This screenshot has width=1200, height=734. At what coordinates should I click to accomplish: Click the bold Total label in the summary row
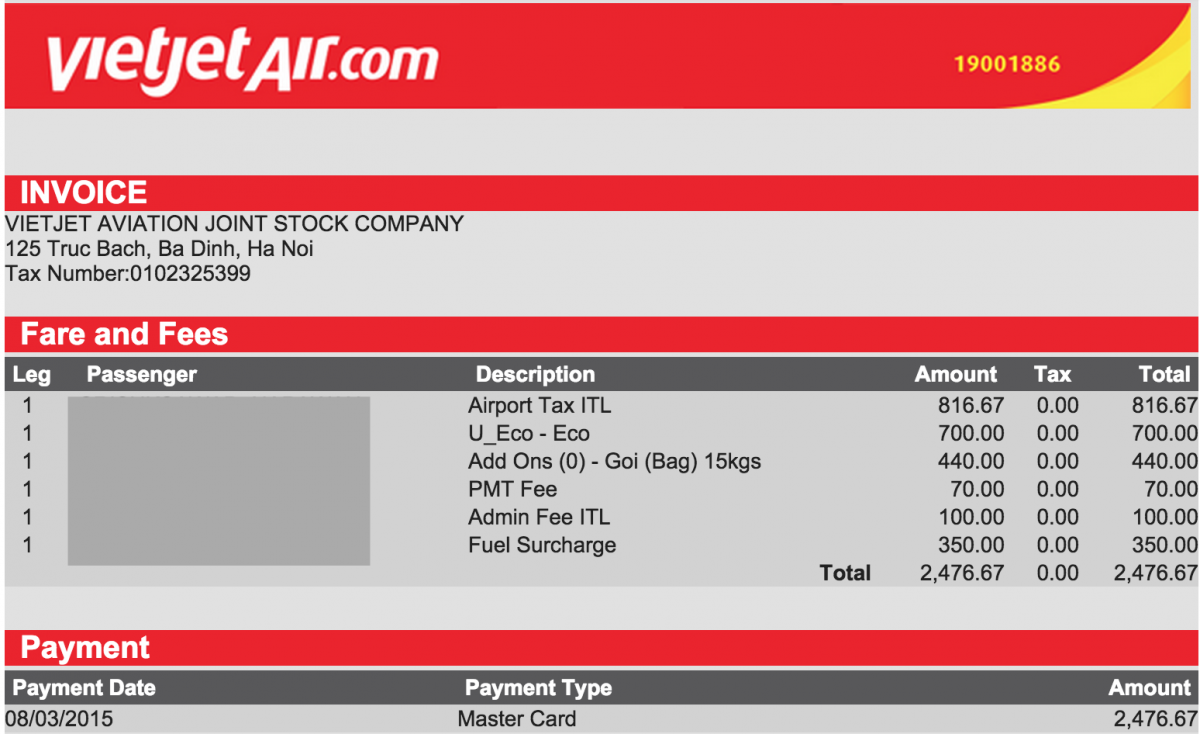(x=845, y=574)
